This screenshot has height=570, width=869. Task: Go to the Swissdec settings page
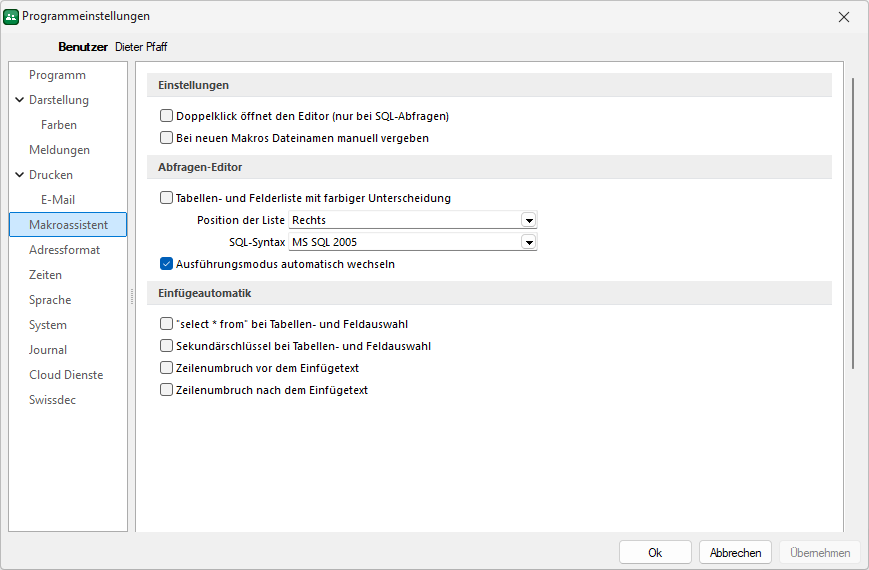click(52, 400)
